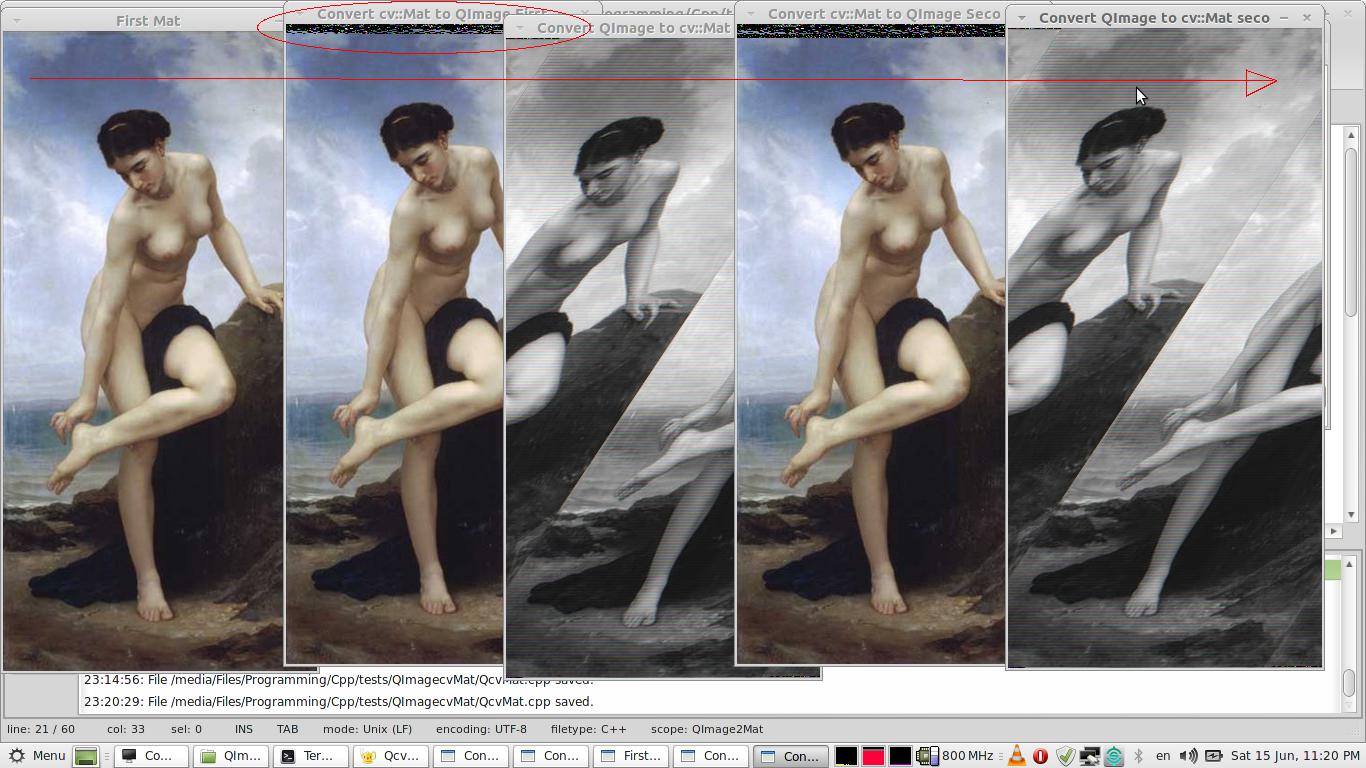Click the color image in 'First Mat' window
Viewport: 1366px width, 768px height.
(x=143, y=350)
